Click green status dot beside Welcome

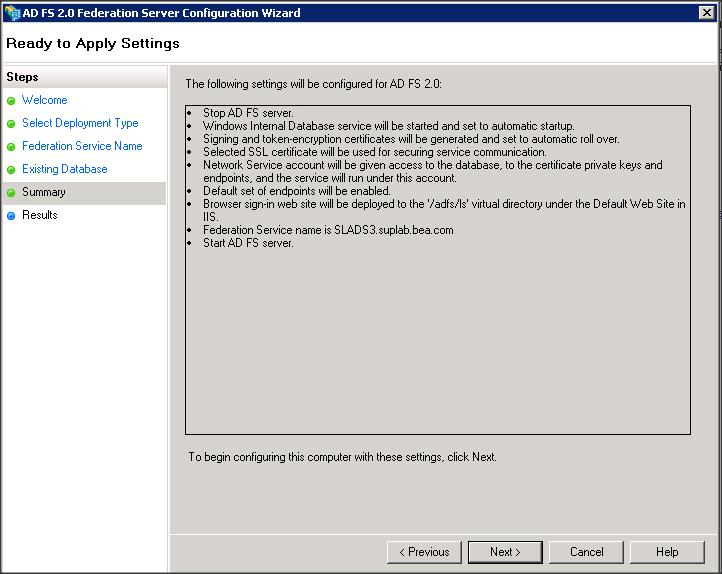(x=11, y=101)
